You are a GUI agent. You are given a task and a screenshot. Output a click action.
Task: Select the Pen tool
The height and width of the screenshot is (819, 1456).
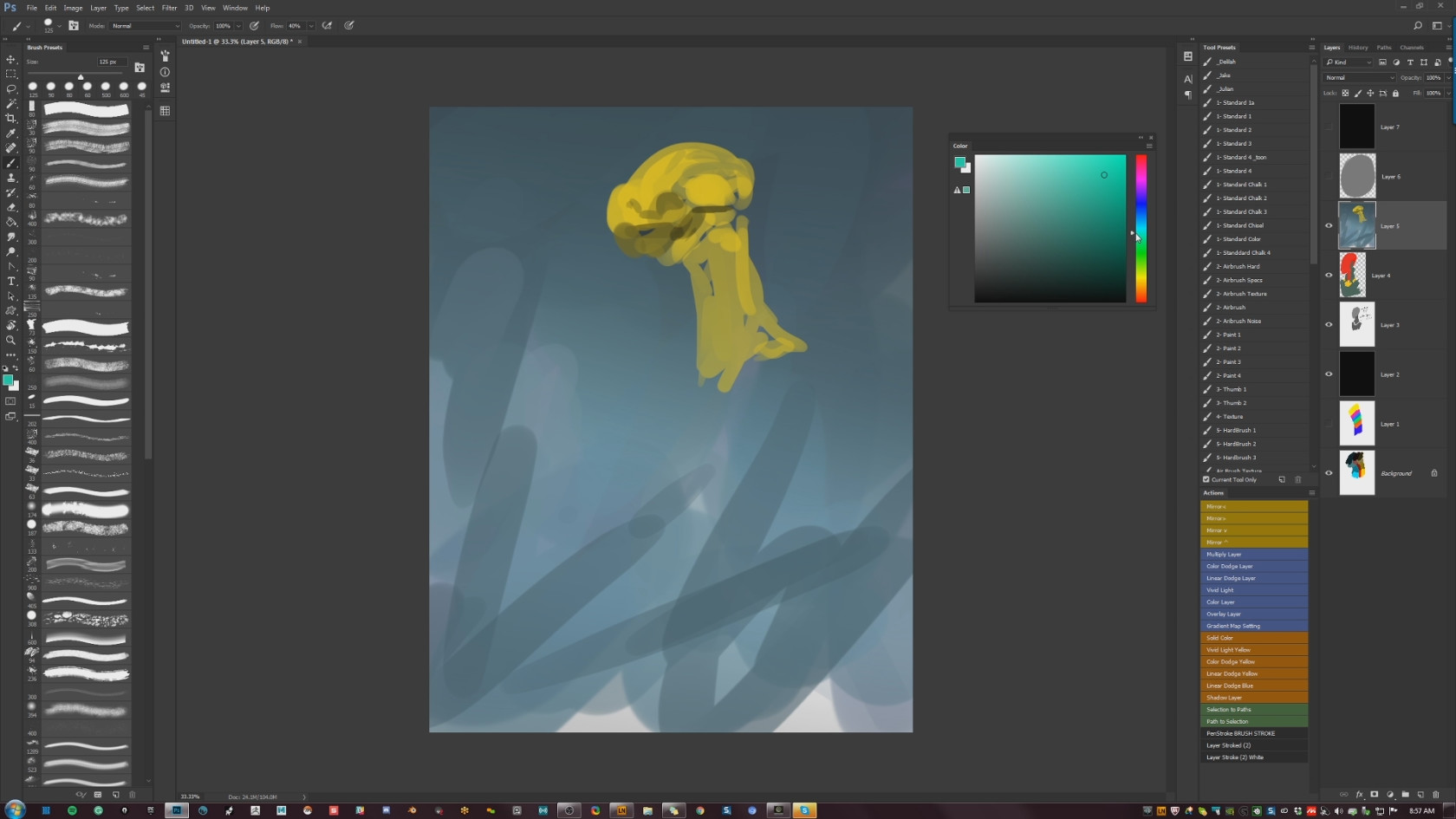[x=11, y=266]
